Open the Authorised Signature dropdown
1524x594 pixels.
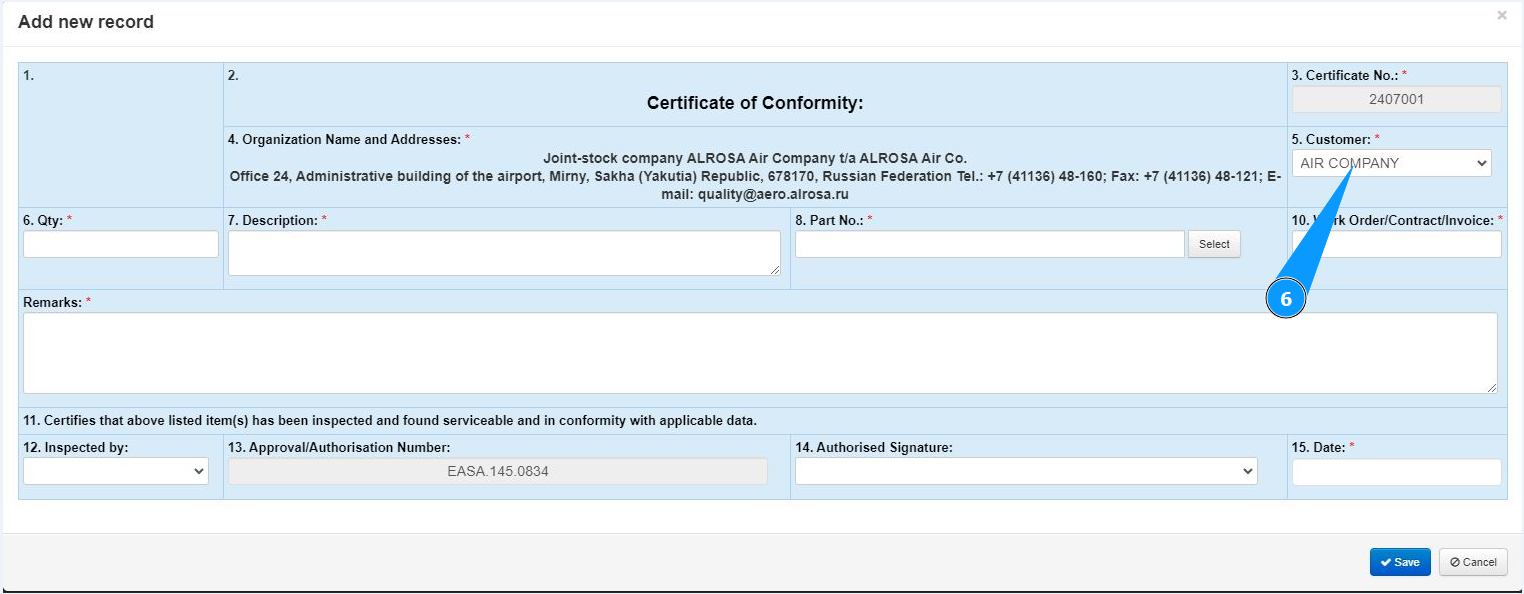(x=1026, y=471)
